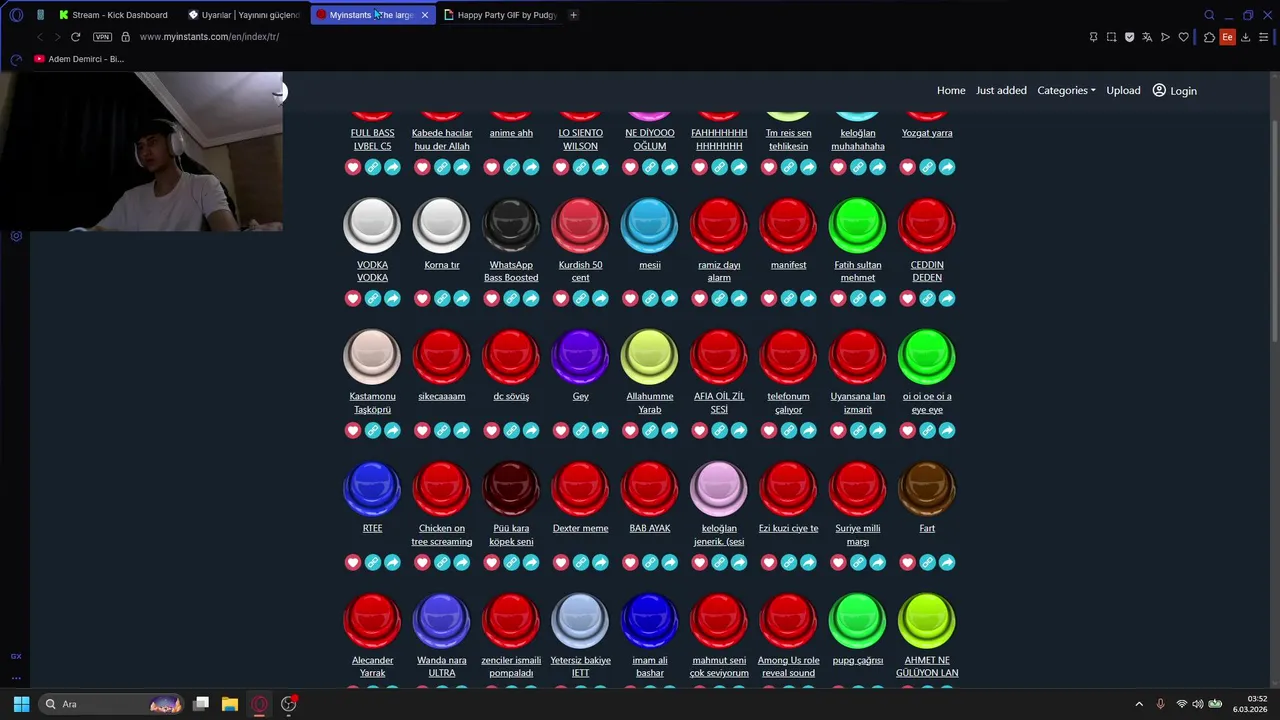Open the Adem Demirci bookmark
This screenshot has width=1280, height=720.
click(79, 59)
